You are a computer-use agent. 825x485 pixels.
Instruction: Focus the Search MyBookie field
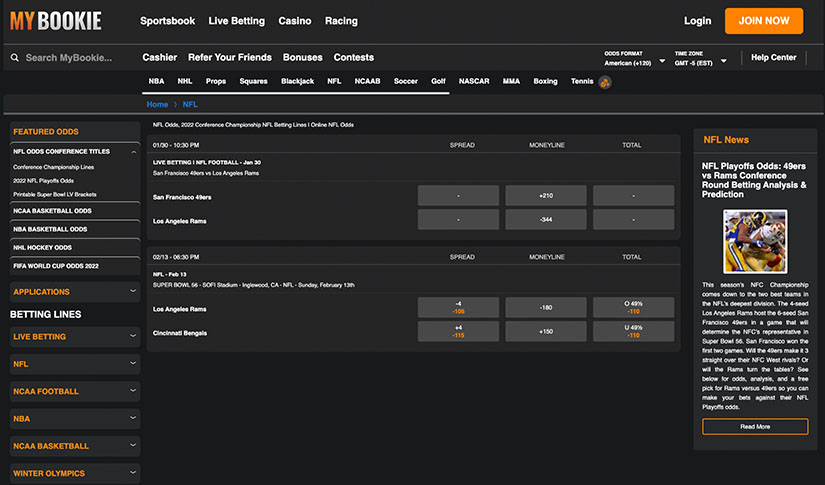69,58
